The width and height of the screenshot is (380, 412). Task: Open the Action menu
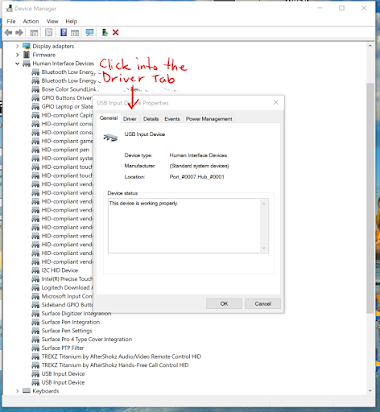pos(31,21)
